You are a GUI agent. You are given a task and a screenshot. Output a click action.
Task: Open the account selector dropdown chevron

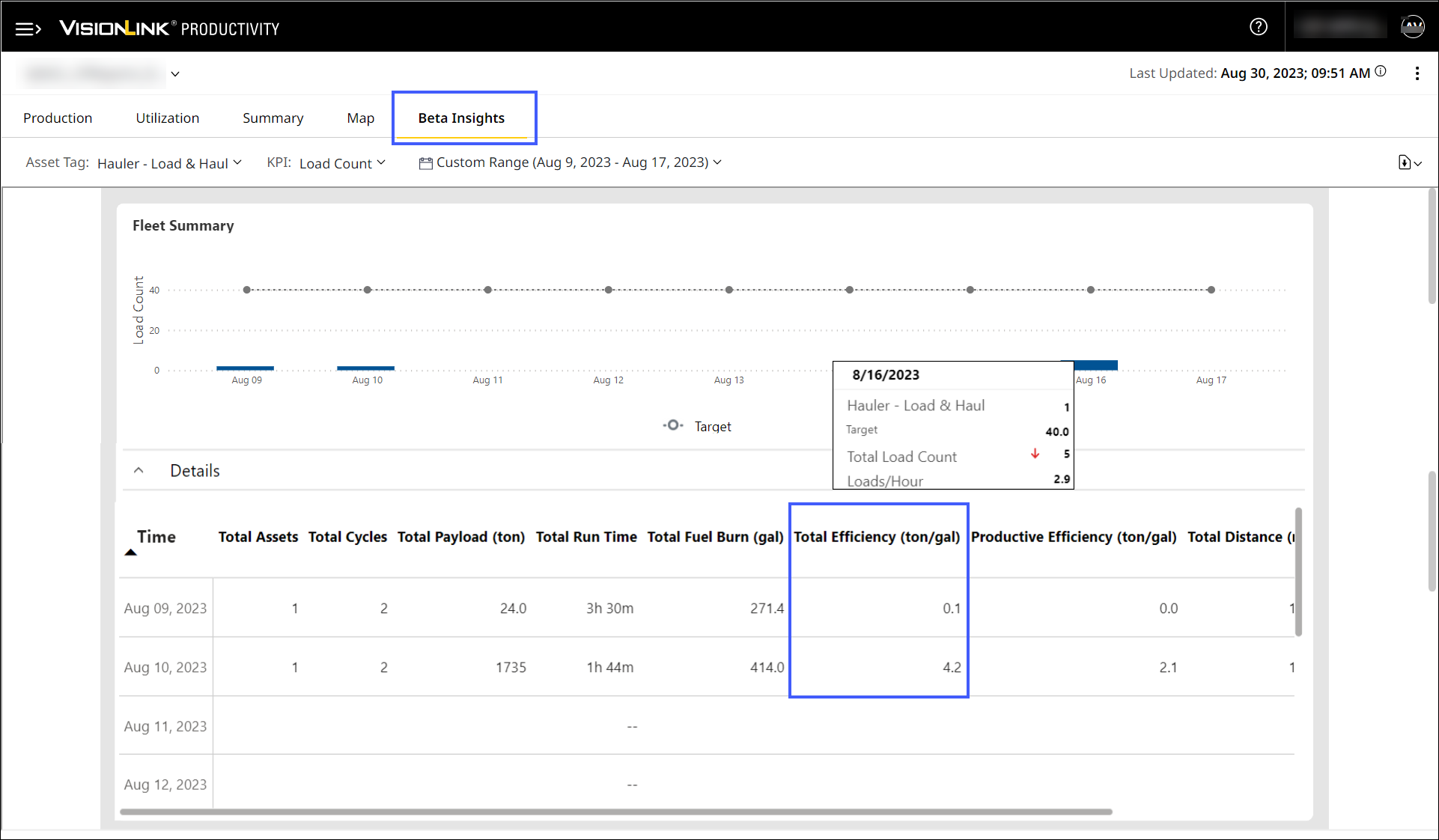(175, 74)
